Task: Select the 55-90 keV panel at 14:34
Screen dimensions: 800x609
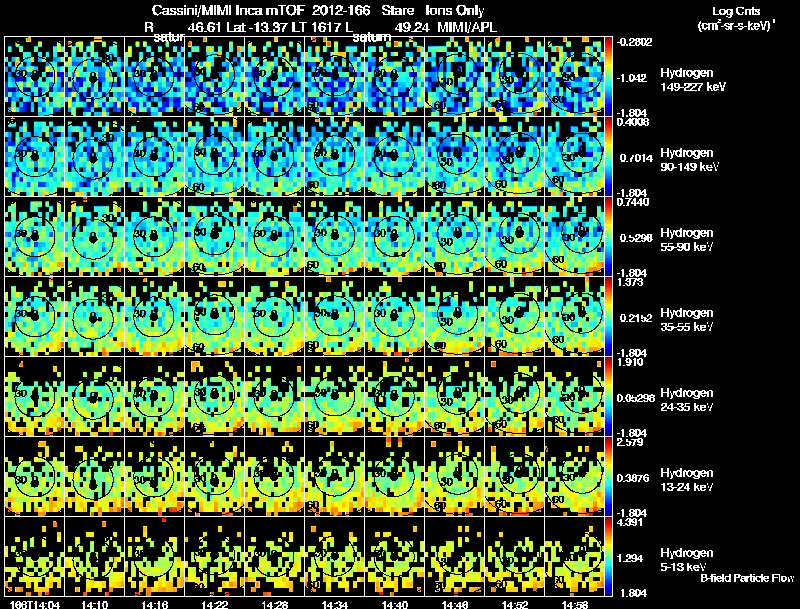Action: [x=335, y=236]
